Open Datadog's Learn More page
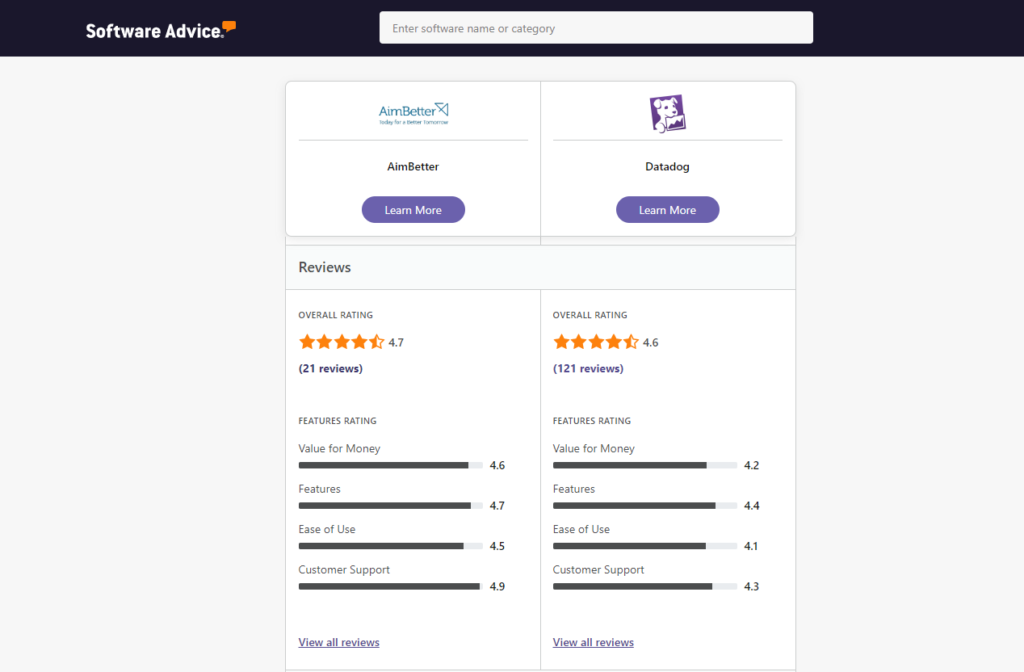This screenshot has height=672, width=1024. click(667, 209)
